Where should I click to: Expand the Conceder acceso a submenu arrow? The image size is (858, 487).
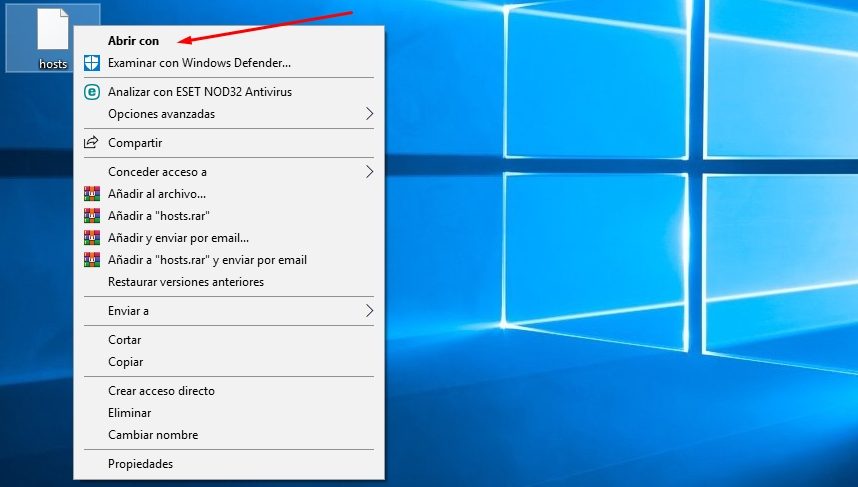(370, 172)
